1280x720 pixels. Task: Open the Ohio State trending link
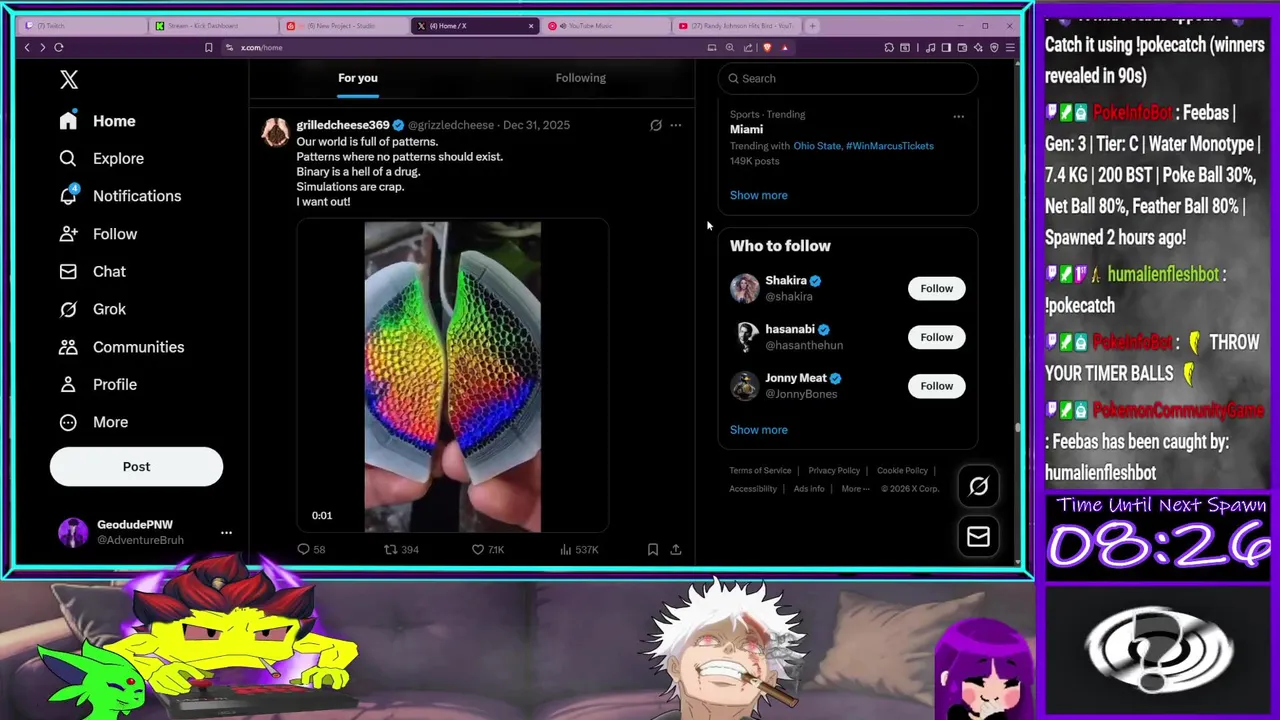click(817, 146)
